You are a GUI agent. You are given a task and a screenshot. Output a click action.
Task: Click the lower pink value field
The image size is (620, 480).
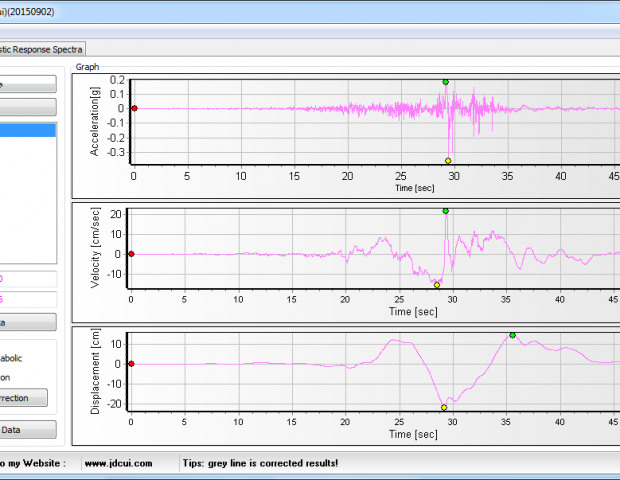(x=28, y=299)
